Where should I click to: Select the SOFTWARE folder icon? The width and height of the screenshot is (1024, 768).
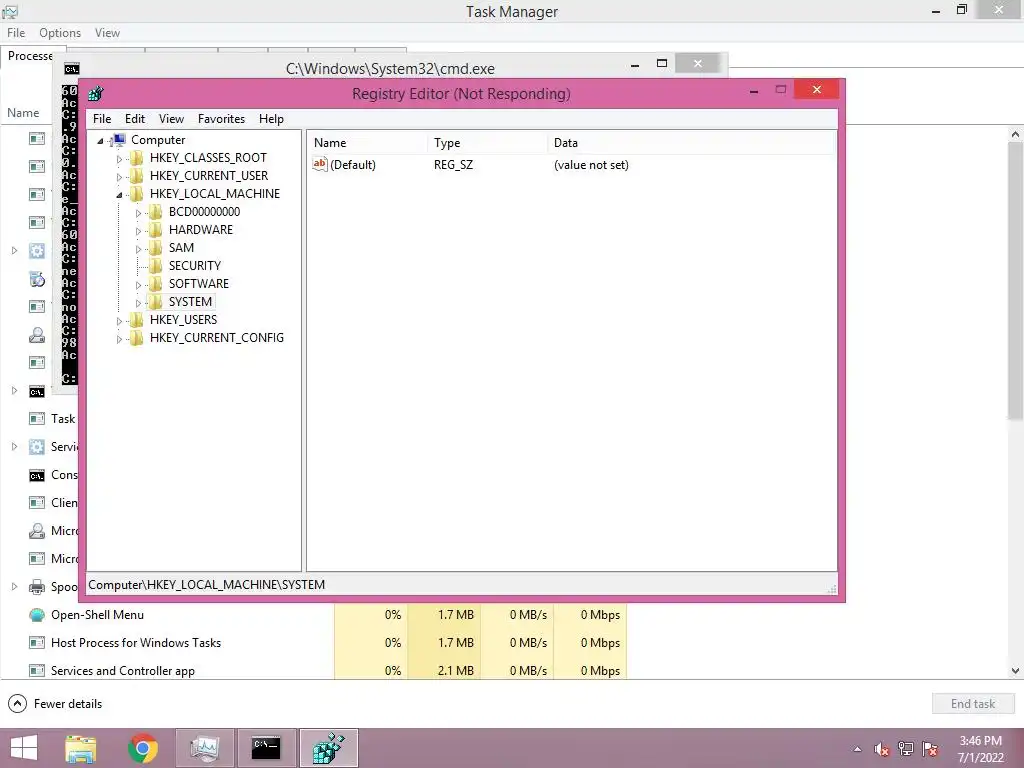[155, 283]
